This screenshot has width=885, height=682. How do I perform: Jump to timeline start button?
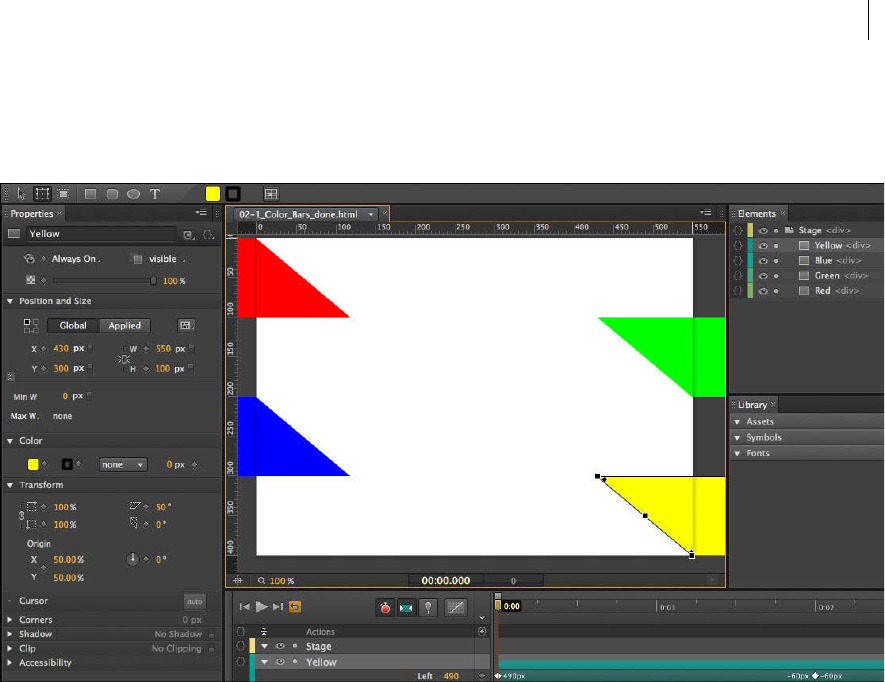coord(244,606)
